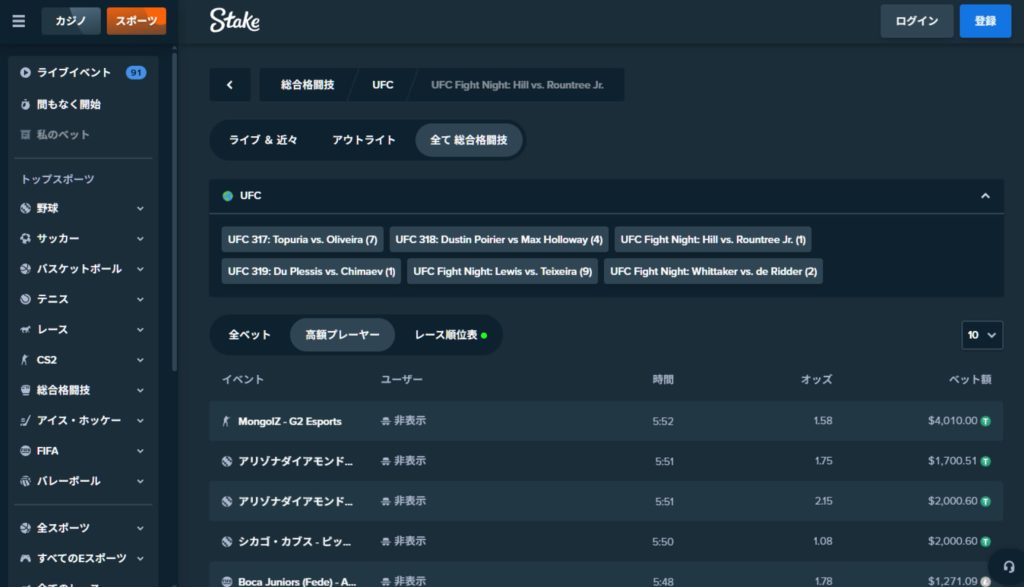Click the gamepad icon beside すべてのEスポーツ
Image resolution: width=1024 pixels, height=587 pixels.
point(25,558)
